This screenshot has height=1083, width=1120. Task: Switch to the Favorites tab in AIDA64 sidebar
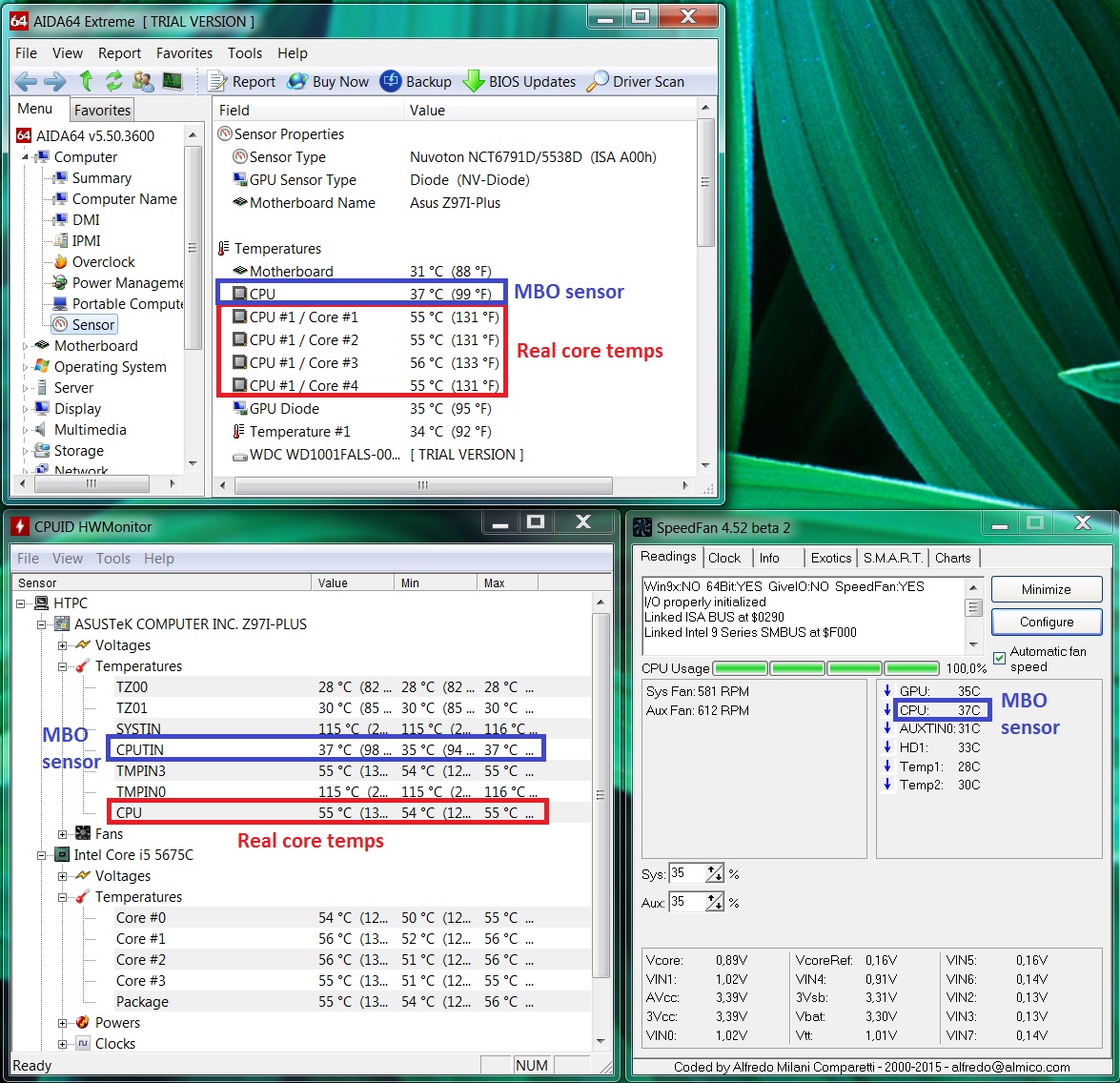[x=102, y=110]
